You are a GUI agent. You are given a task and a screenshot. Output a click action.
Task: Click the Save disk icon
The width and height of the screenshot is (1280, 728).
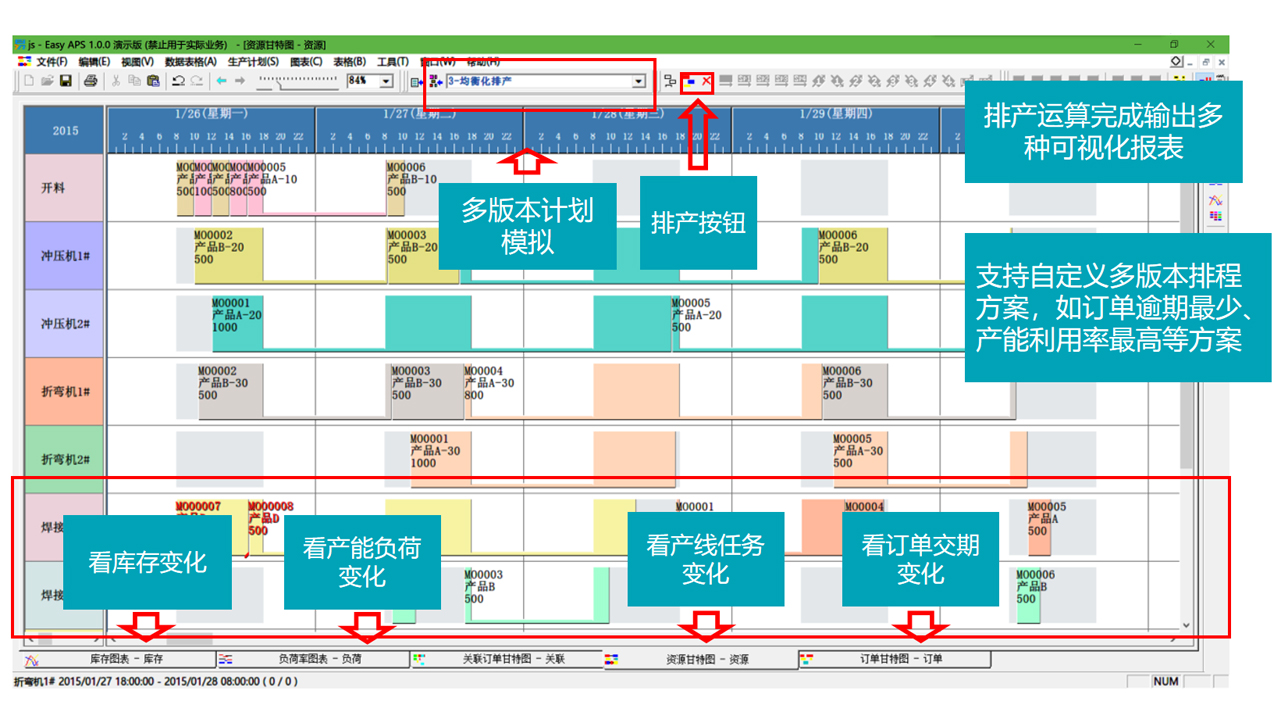(x=65, y=81)
